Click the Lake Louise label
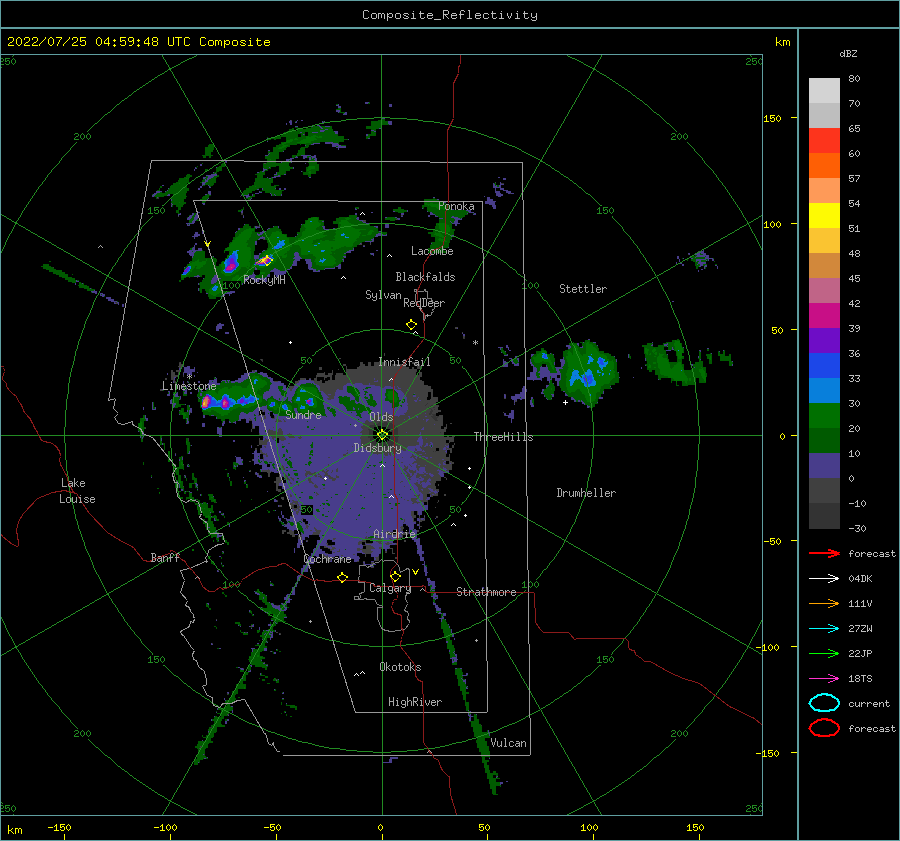Viewport: 900px width, 841px height. pos(77,491)
